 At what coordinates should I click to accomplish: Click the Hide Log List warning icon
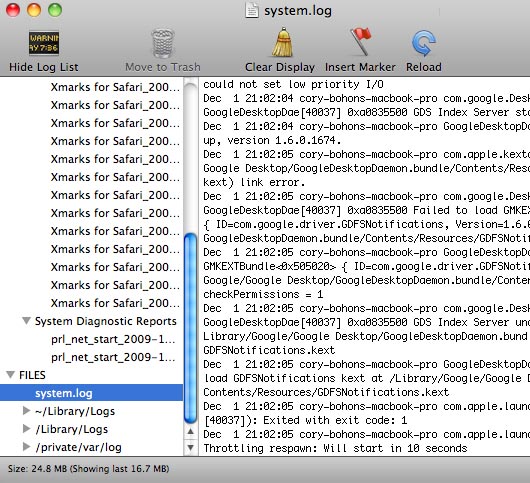[x=44, y=43]
